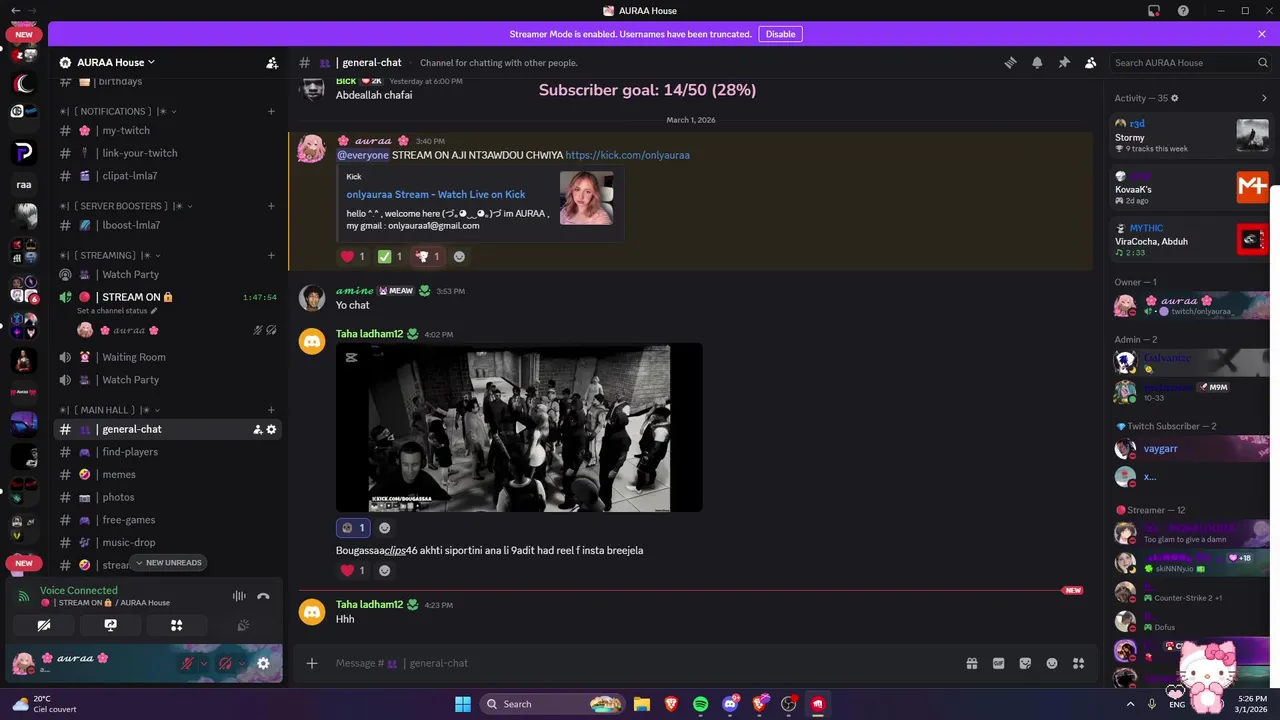Create a channel in SERVER BOOSTERS category
Viewport: 1280px width, 720px height.
[271, 206]
